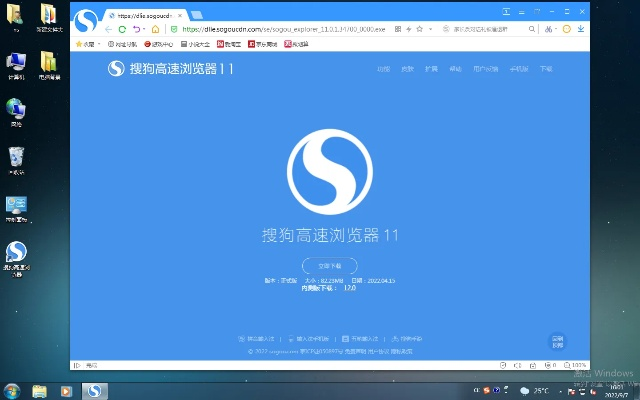Expand the undo closed tab dropdown arrow

coord(146,30)
